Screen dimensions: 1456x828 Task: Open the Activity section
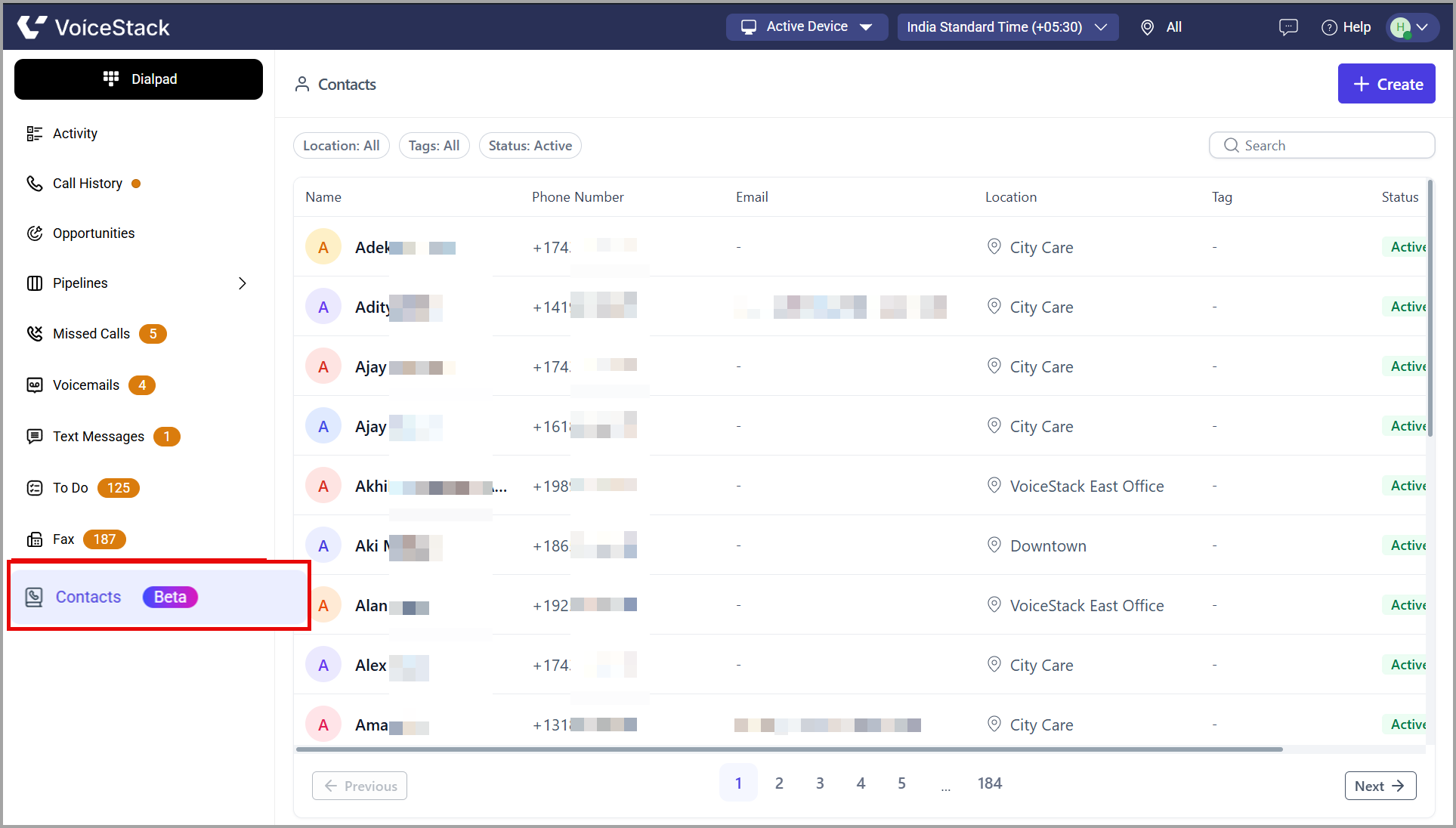(75, 134)
